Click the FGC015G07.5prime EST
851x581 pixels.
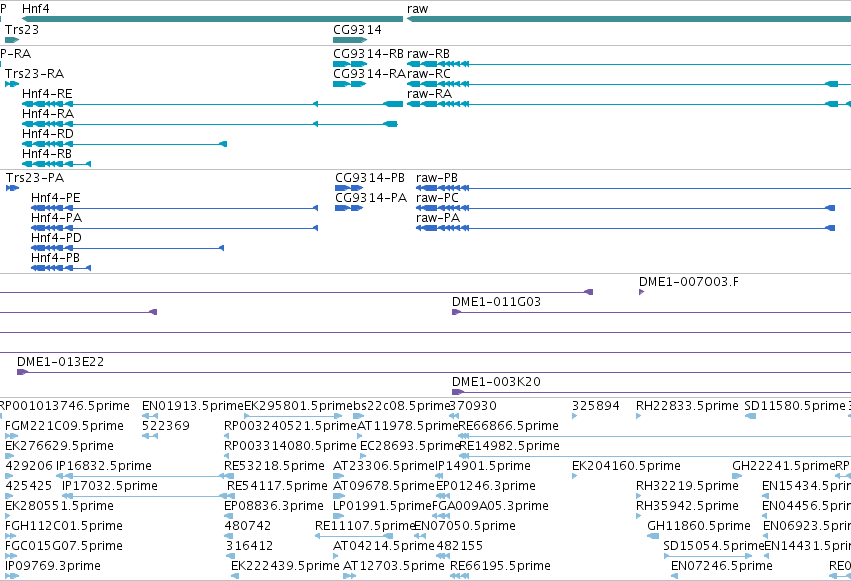click(x=63, y=546)
